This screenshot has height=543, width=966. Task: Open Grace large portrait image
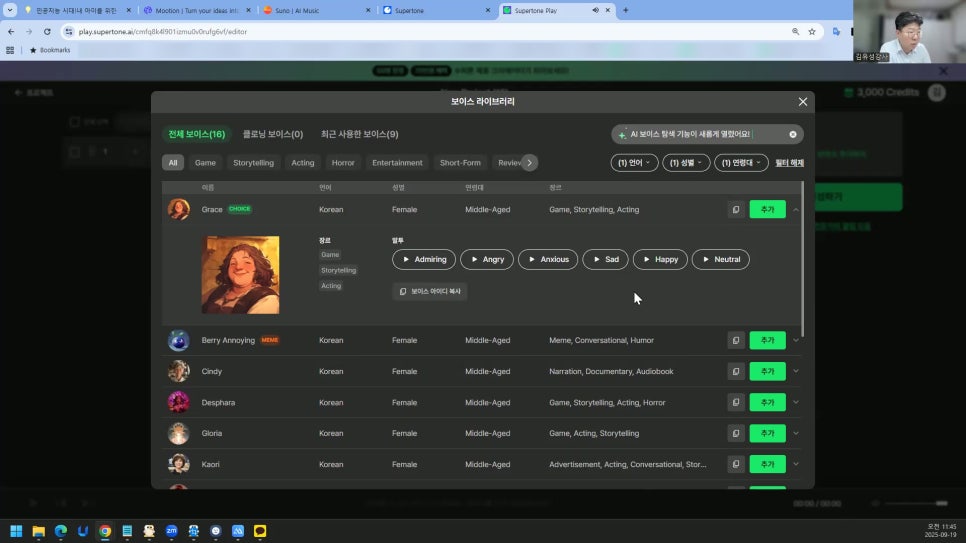[240, 275]
